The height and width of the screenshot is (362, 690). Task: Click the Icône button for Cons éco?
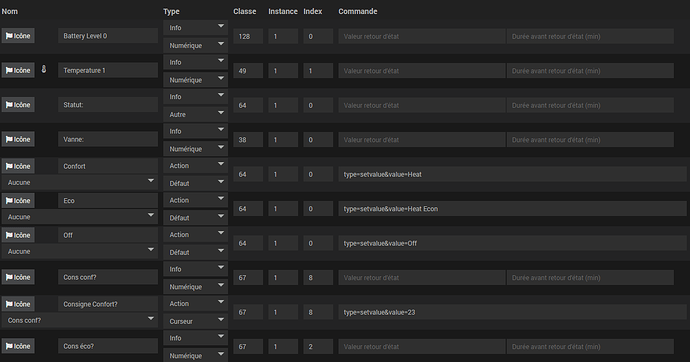[18, 346]
